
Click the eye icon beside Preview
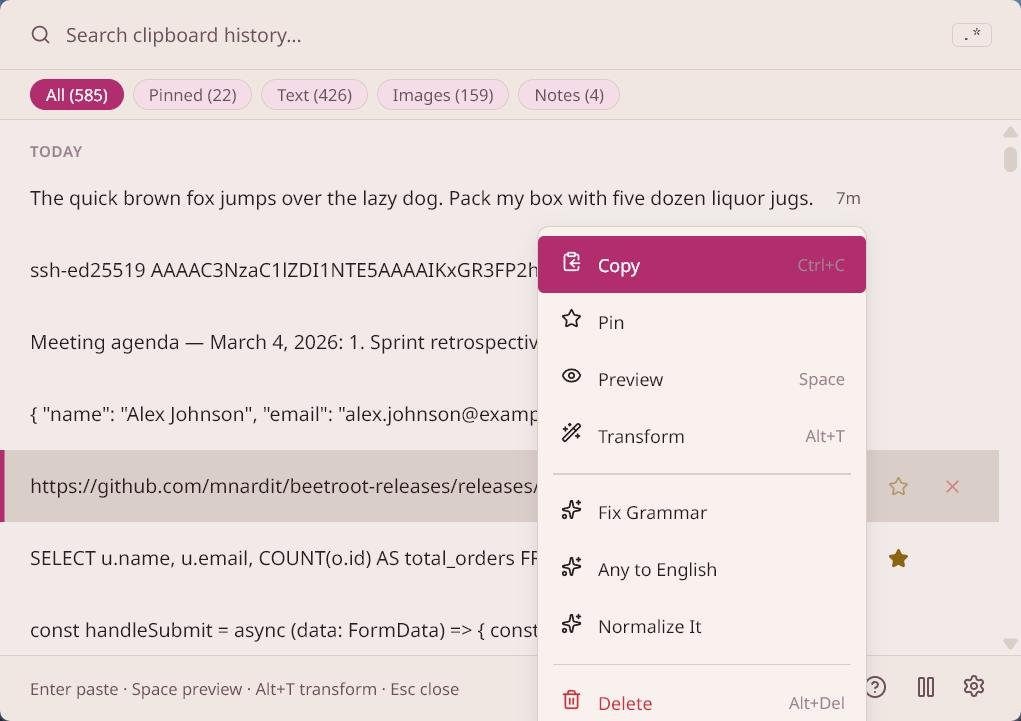point(571,377)
